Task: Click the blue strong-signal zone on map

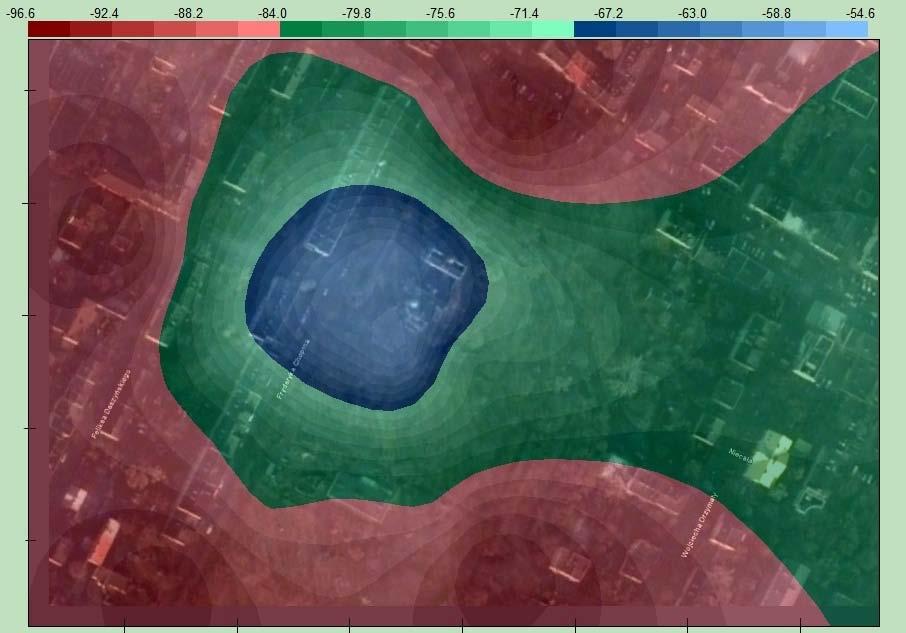Action: (x=367, y=297)
